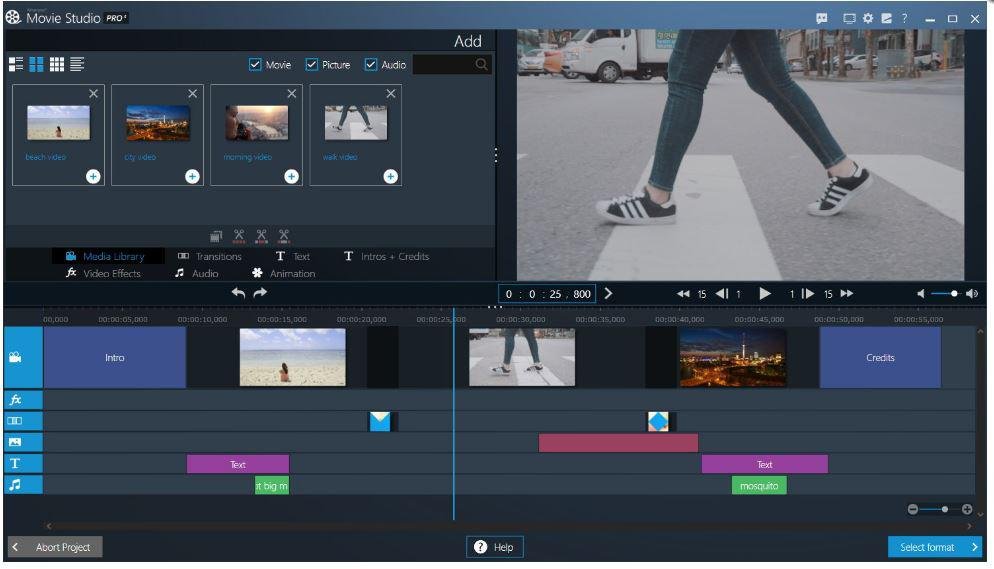Image resolution: width=994 pixels, height=569 pixels.
Task: Click the timeline zoom-in plus icon
Action: (x=967, y=509)
